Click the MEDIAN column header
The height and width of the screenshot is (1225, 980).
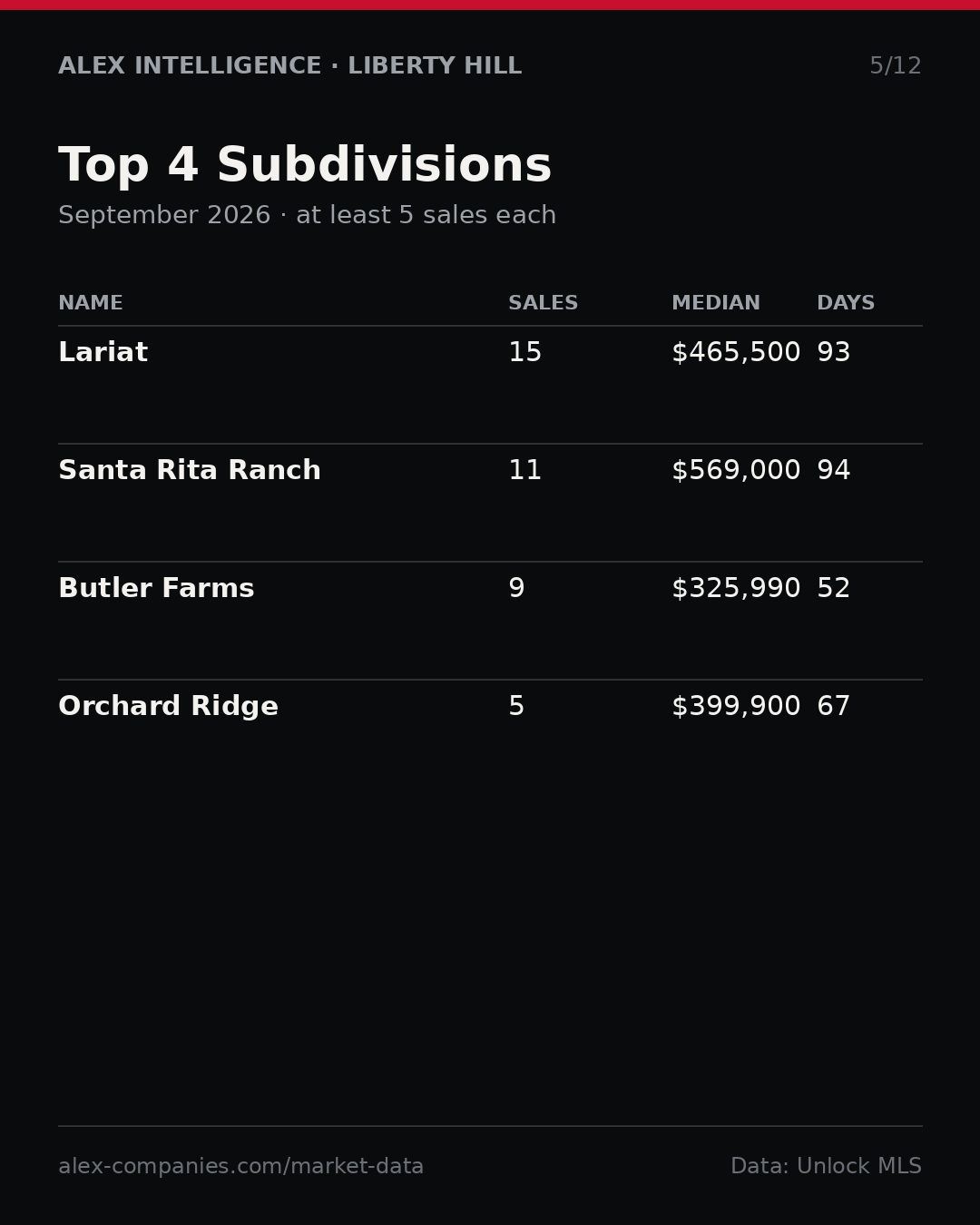pos(716,303)
